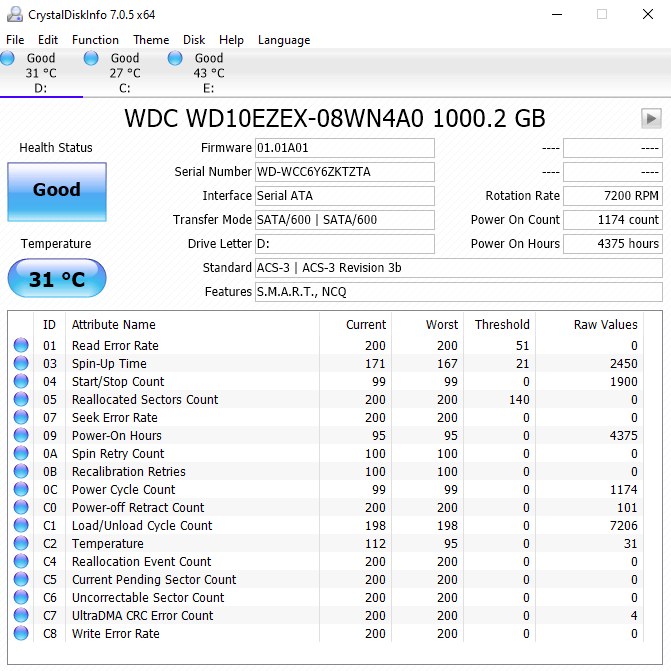Screen dimensions: 671x671
Task: Click status orb for Reallocation Event Count
Action: pos(21,561)
